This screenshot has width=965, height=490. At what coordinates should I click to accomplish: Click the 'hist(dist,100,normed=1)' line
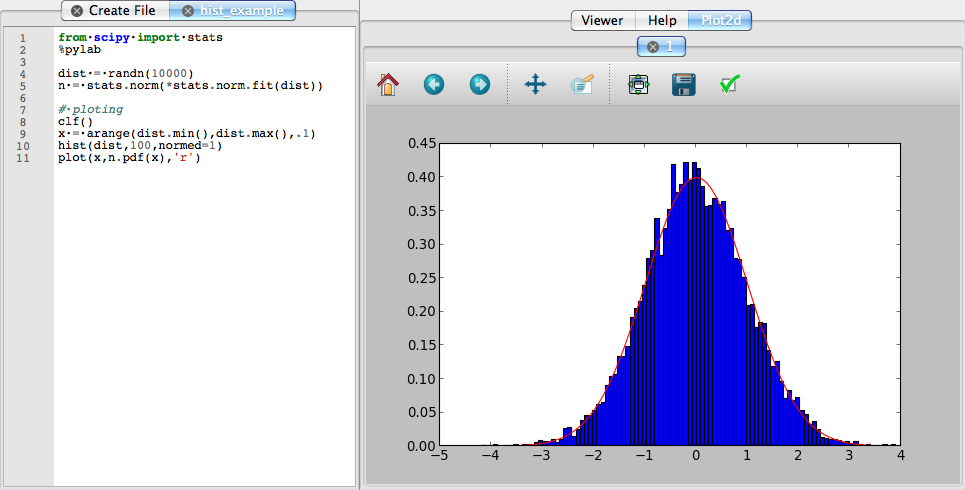140,146
